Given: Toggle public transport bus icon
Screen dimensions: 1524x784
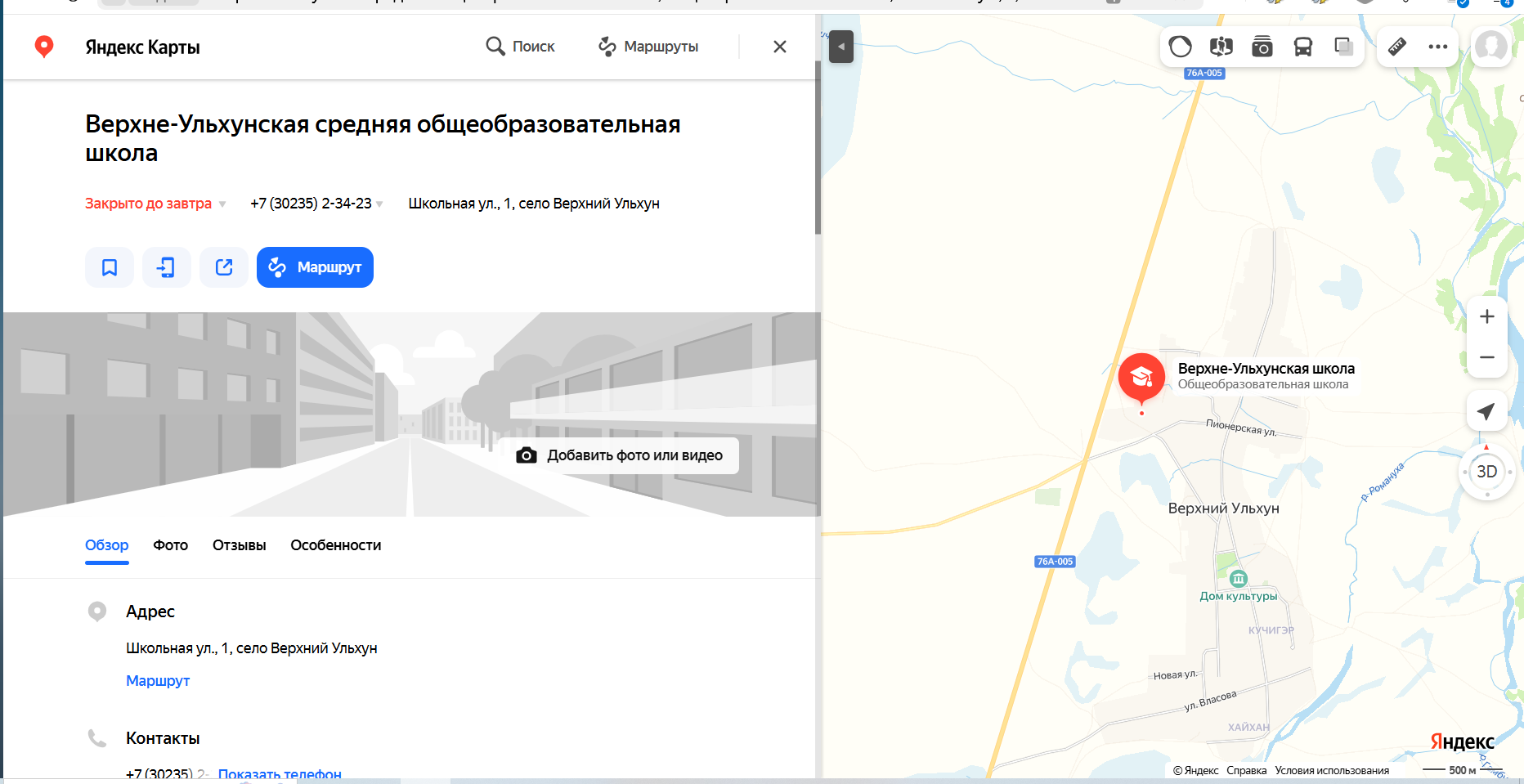Looking at the screenshot, I should pyautogui.click(x=1303, y=47).
